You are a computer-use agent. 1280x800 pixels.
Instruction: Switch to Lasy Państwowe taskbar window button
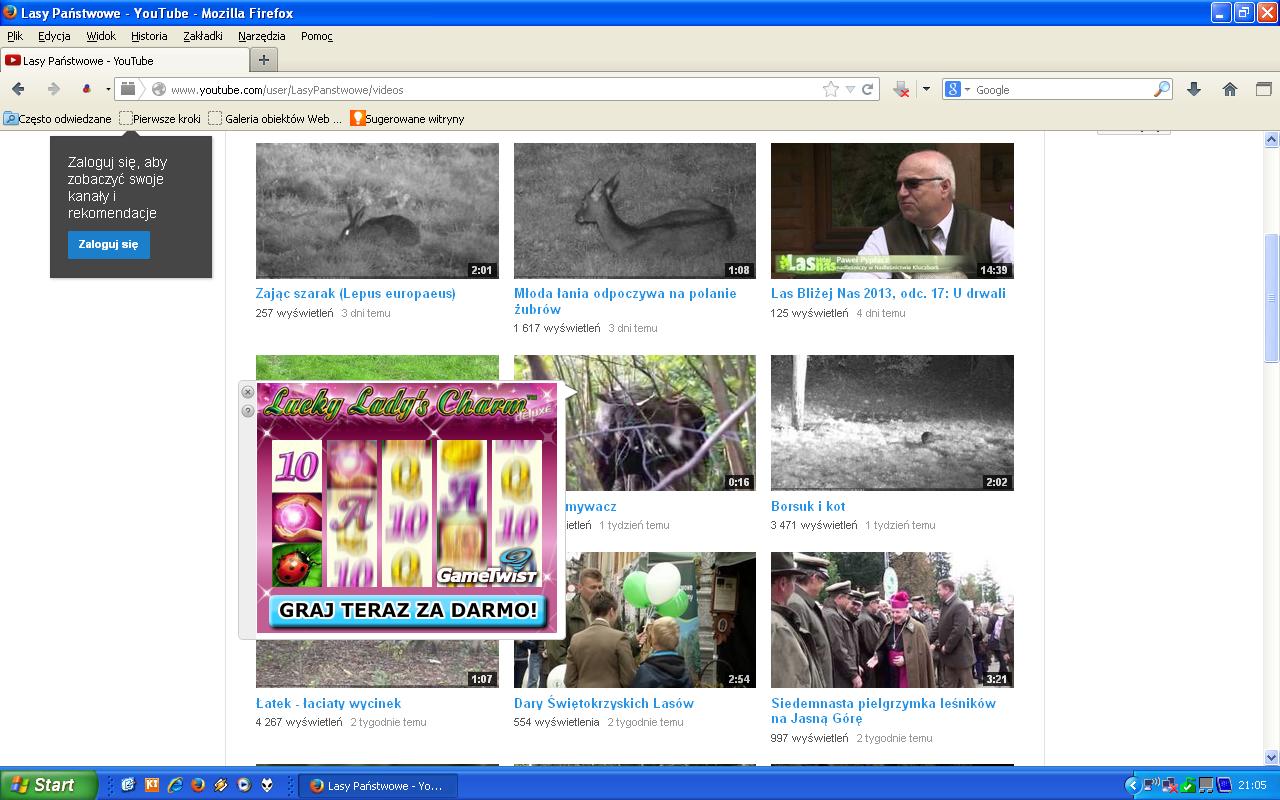tap(378, 785)
